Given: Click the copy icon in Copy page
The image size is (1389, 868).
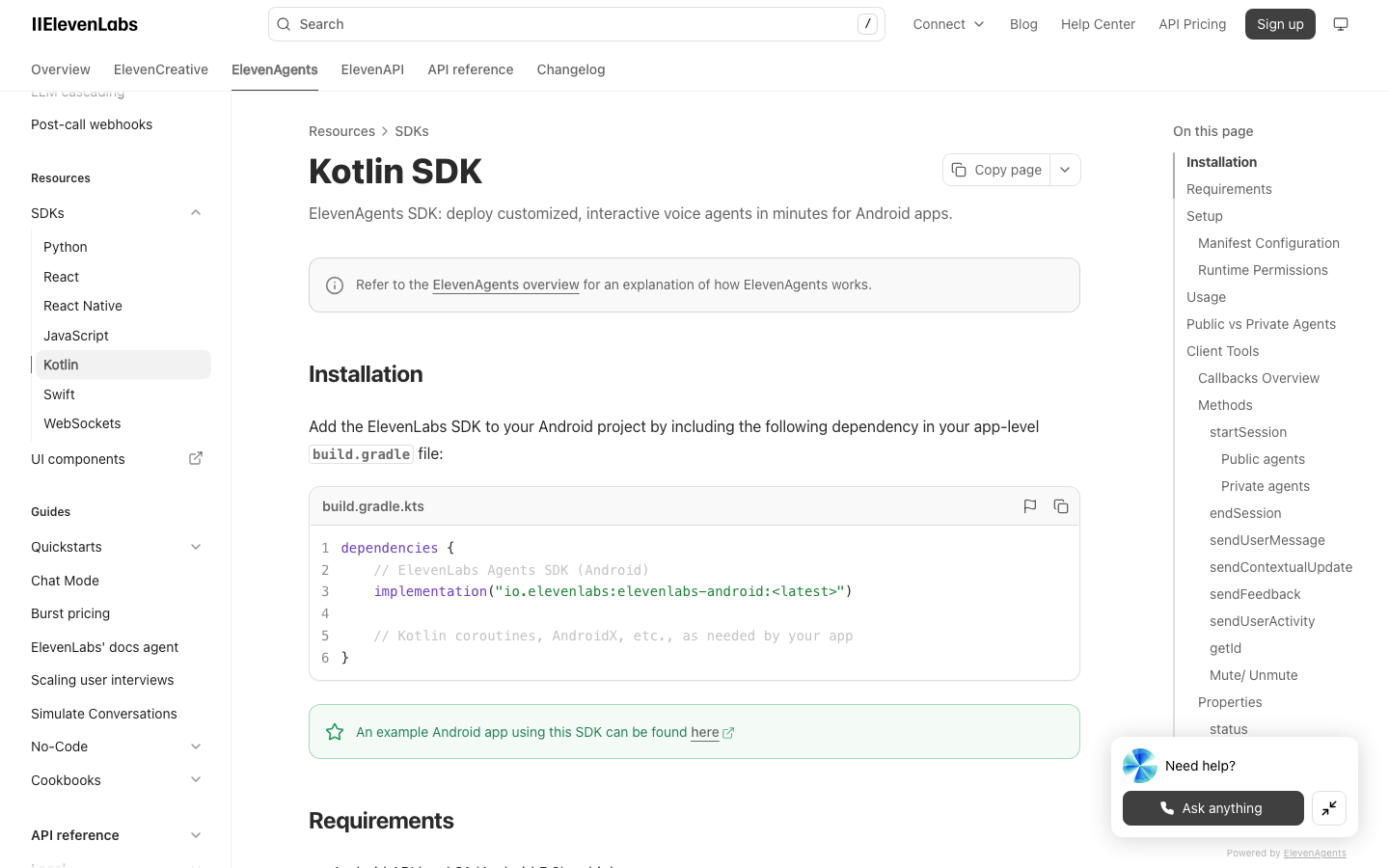Looking at the screenshot, I should [959, 170].
